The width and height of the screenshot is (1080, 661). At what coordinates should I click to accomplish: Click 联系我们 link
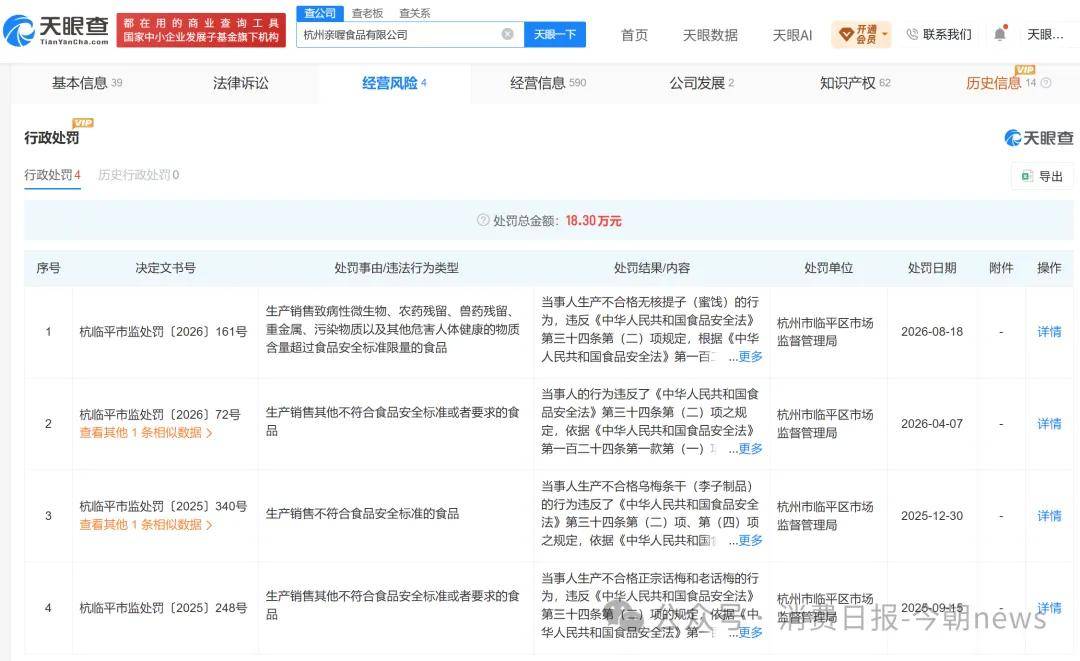(947, 34)
